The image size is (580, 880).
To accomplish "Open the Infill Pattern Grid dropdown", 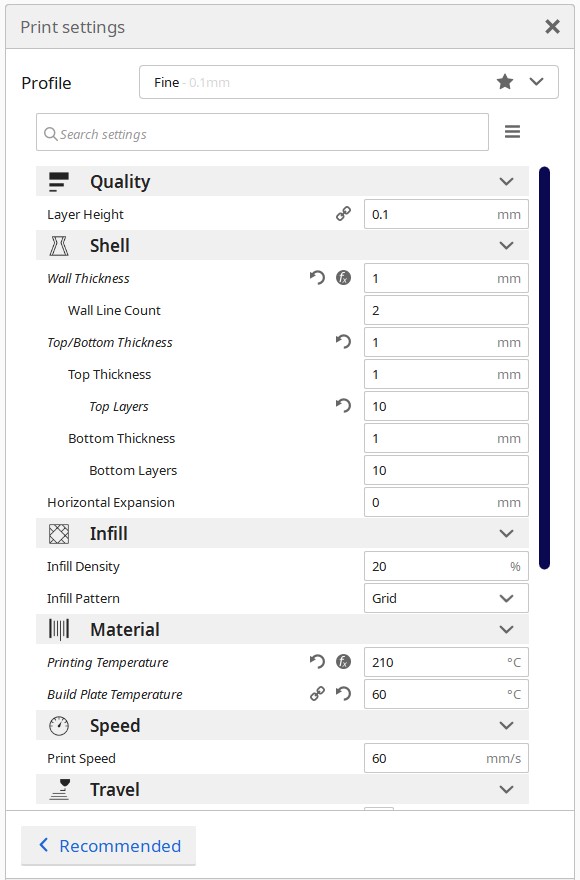I will tap(446, 598).
